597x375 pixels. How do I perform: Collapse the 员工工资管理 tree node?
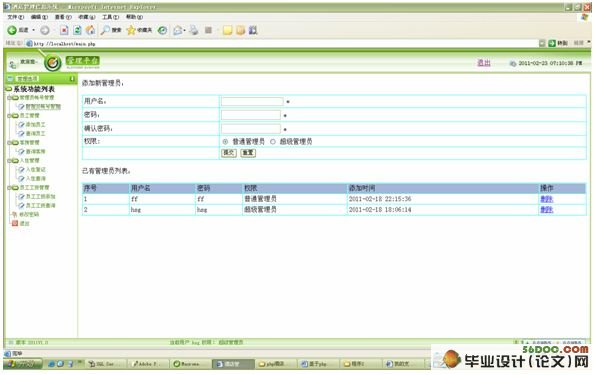(x=9, y=188)
